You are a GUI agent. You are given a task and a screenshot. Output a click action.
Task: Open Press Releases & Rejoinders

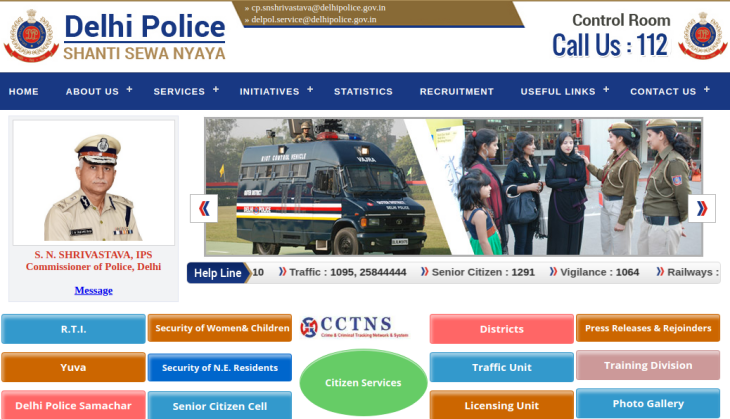[648, 328]
